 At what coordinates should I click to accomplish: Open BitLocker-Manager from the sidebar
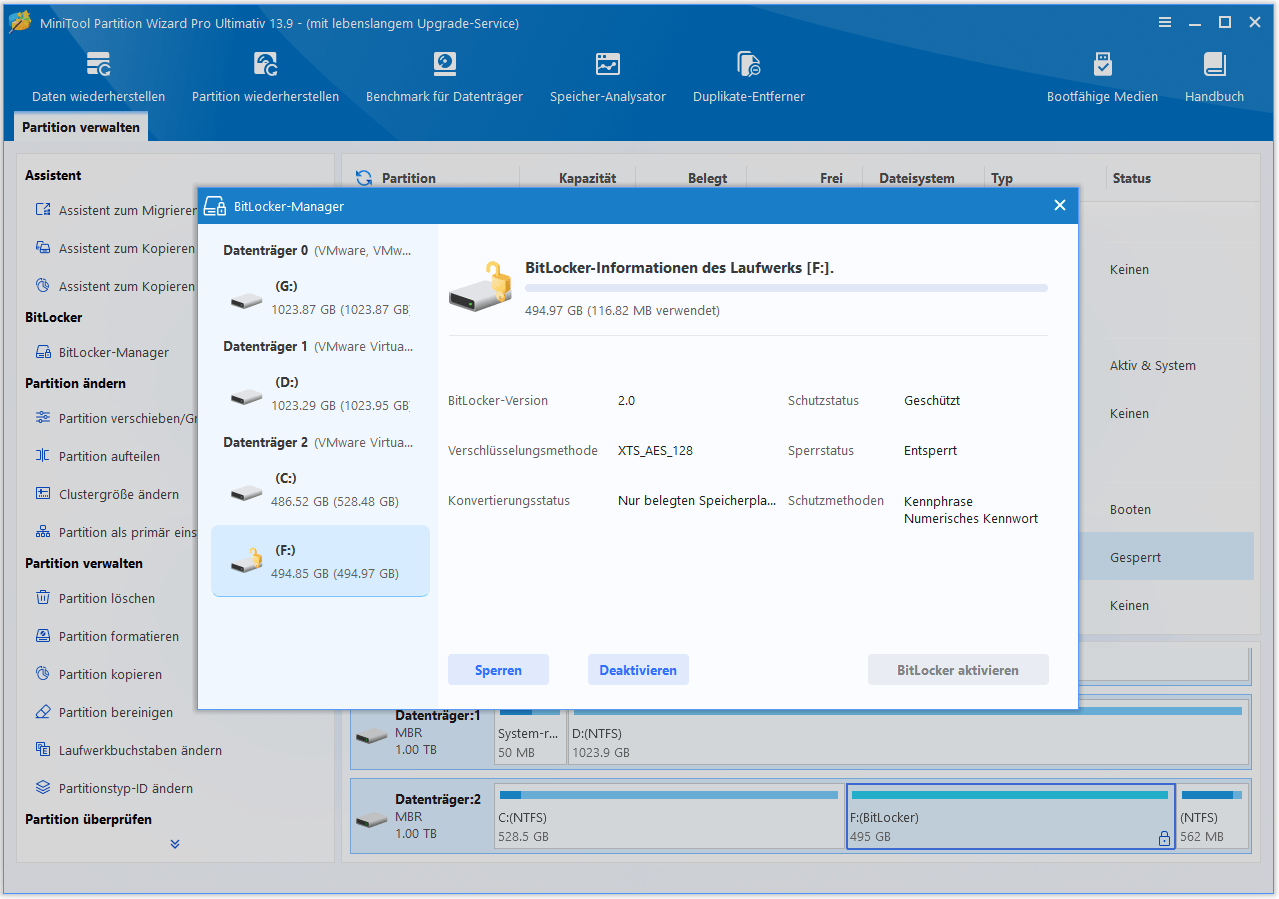tap(103, 352)
